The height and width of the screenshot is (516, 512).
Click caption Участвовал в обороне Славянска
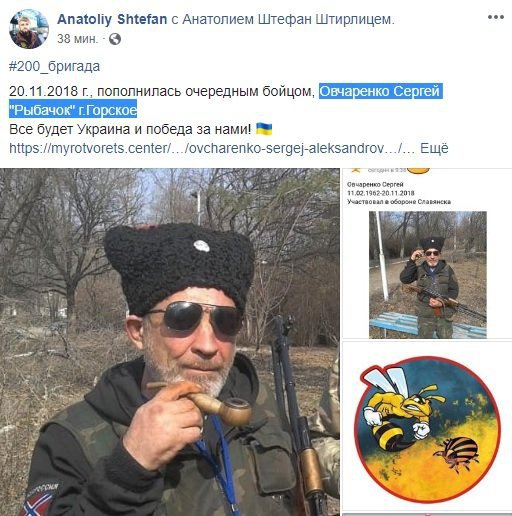tap(399, 202)
